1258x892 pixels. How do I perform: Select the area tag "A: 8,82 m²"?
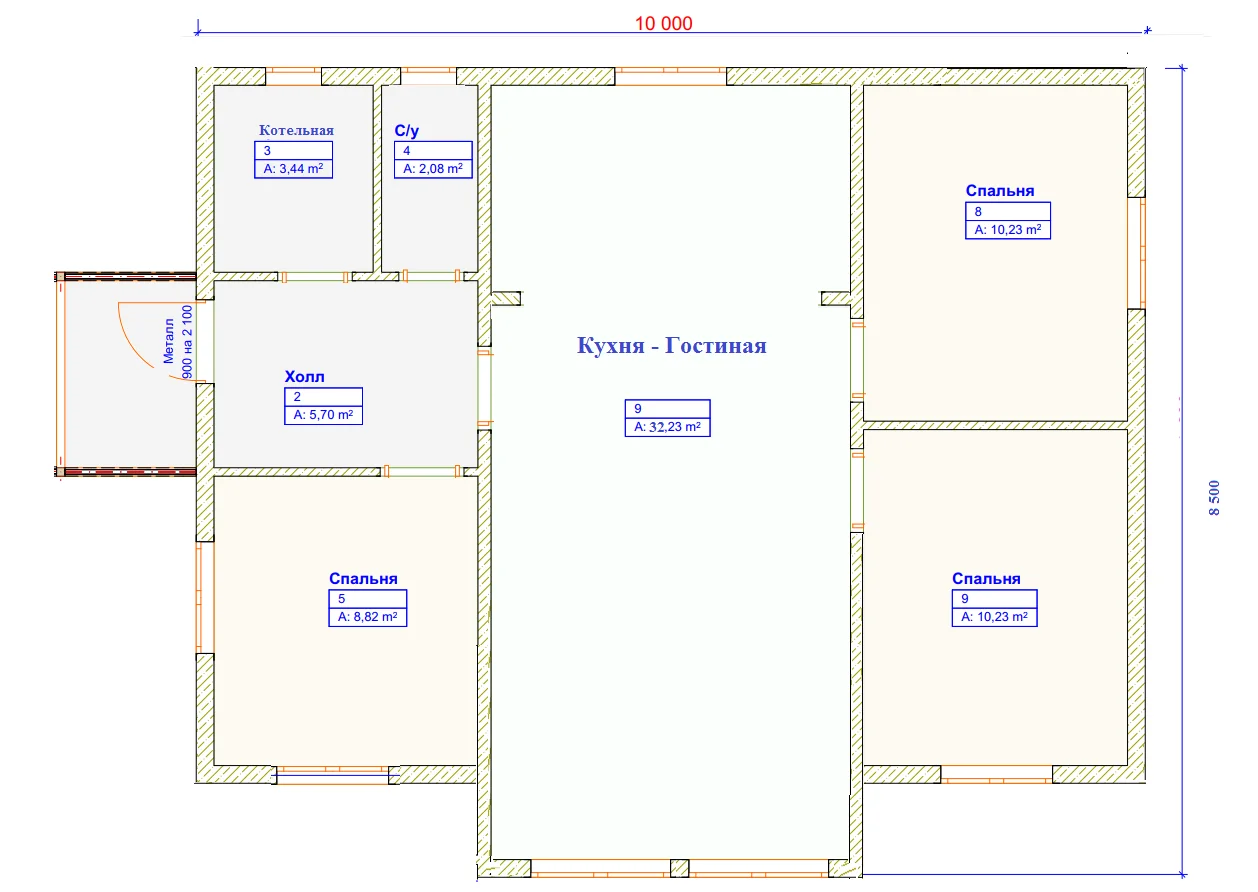point(367,617)
